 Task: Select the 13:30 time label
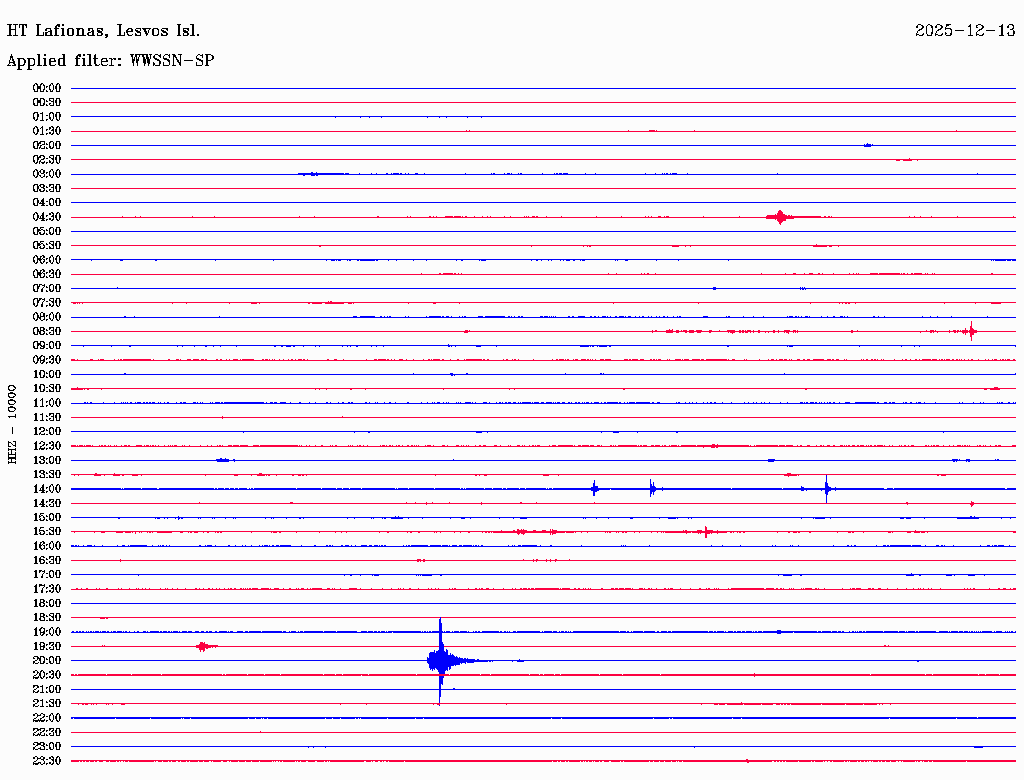point(47,475)
